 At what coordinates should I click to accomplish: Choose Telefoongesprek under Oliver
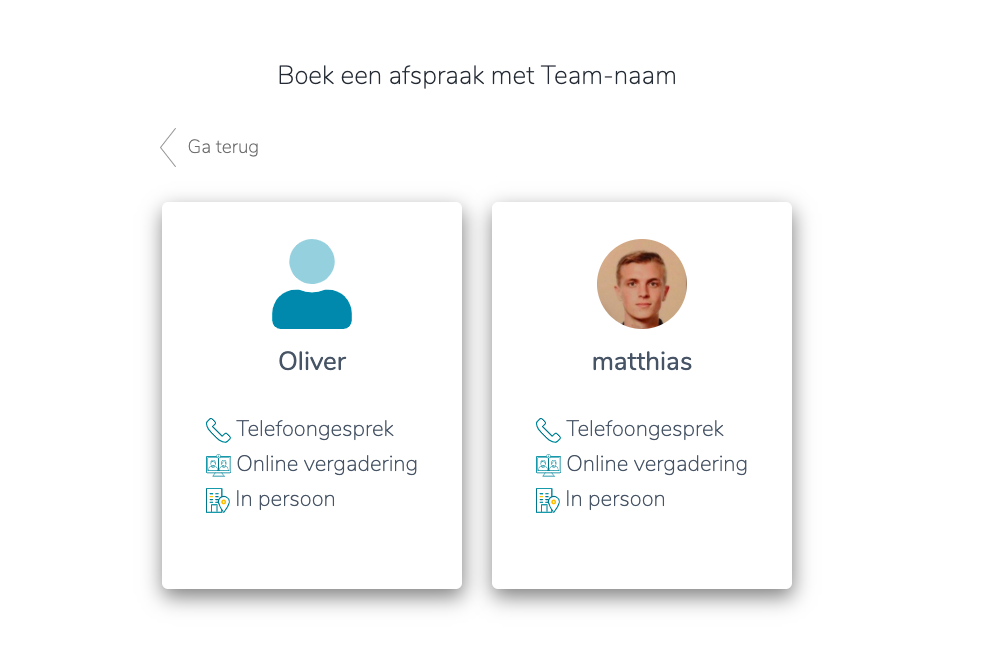coord(315,429)
